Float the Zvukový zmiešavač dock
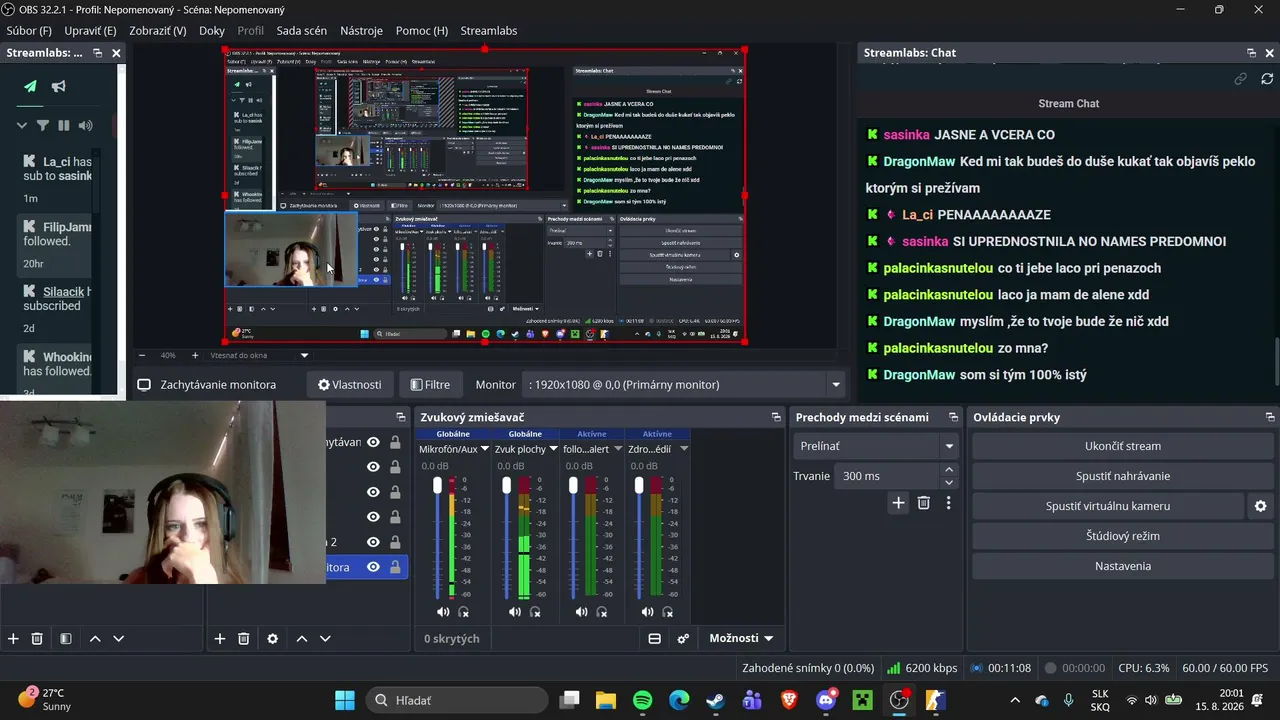This screenshot has height=720, width=1280. tap(776, 417)
